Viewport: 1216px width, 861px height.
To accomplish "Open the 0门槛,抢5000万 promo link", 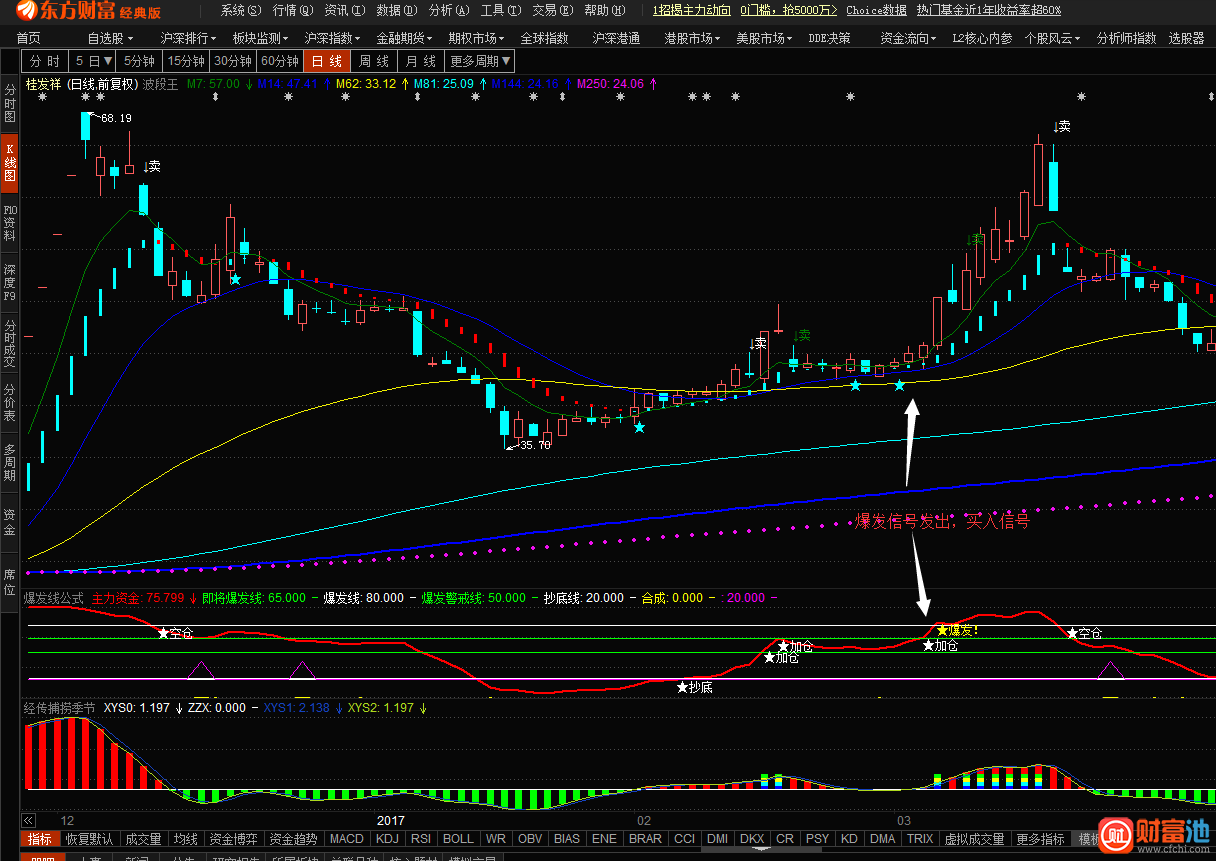I will [x=789, y=10].
